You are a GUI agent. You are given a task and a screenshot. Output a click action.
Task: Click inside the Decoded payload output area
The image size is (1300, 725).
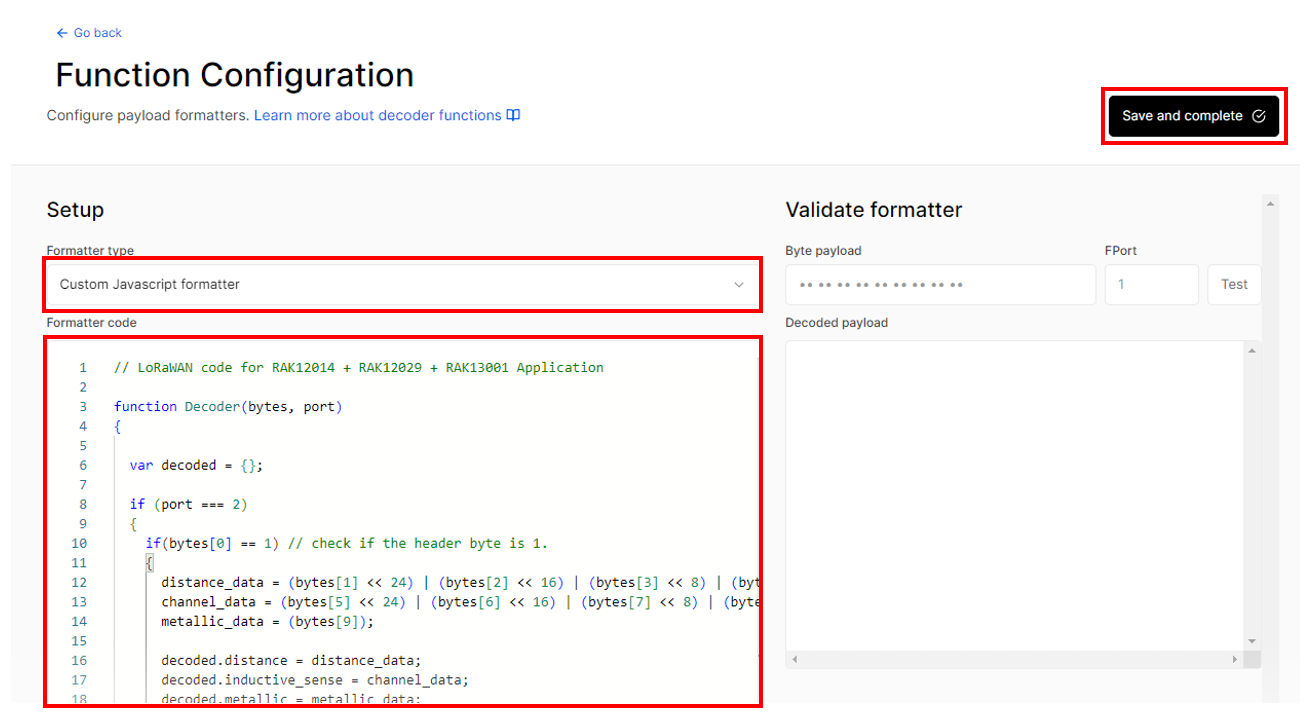[x=1015, y=495]
